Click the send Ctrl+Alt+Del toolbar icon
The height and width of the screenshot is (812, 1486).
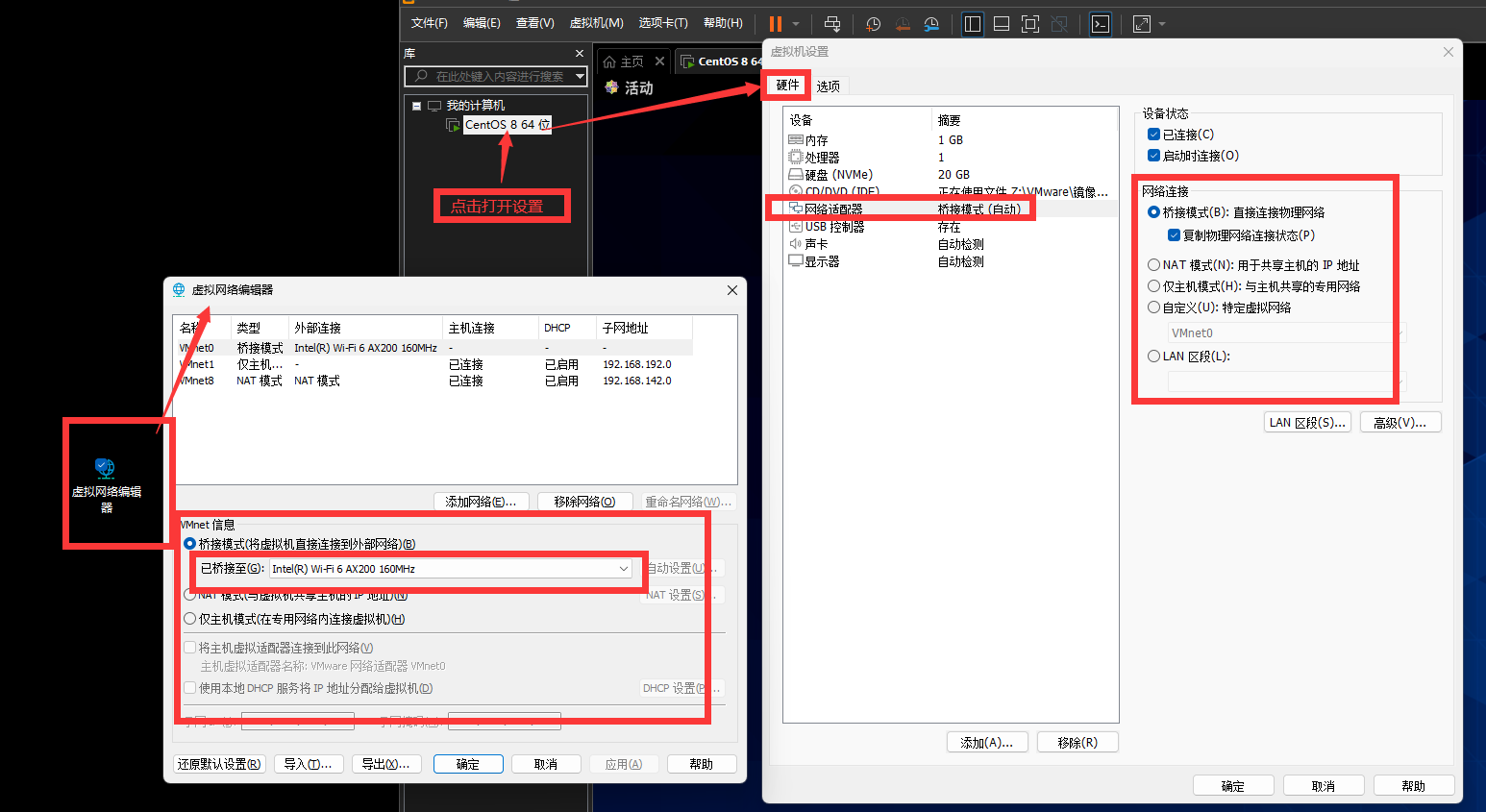tap(832, 24)
